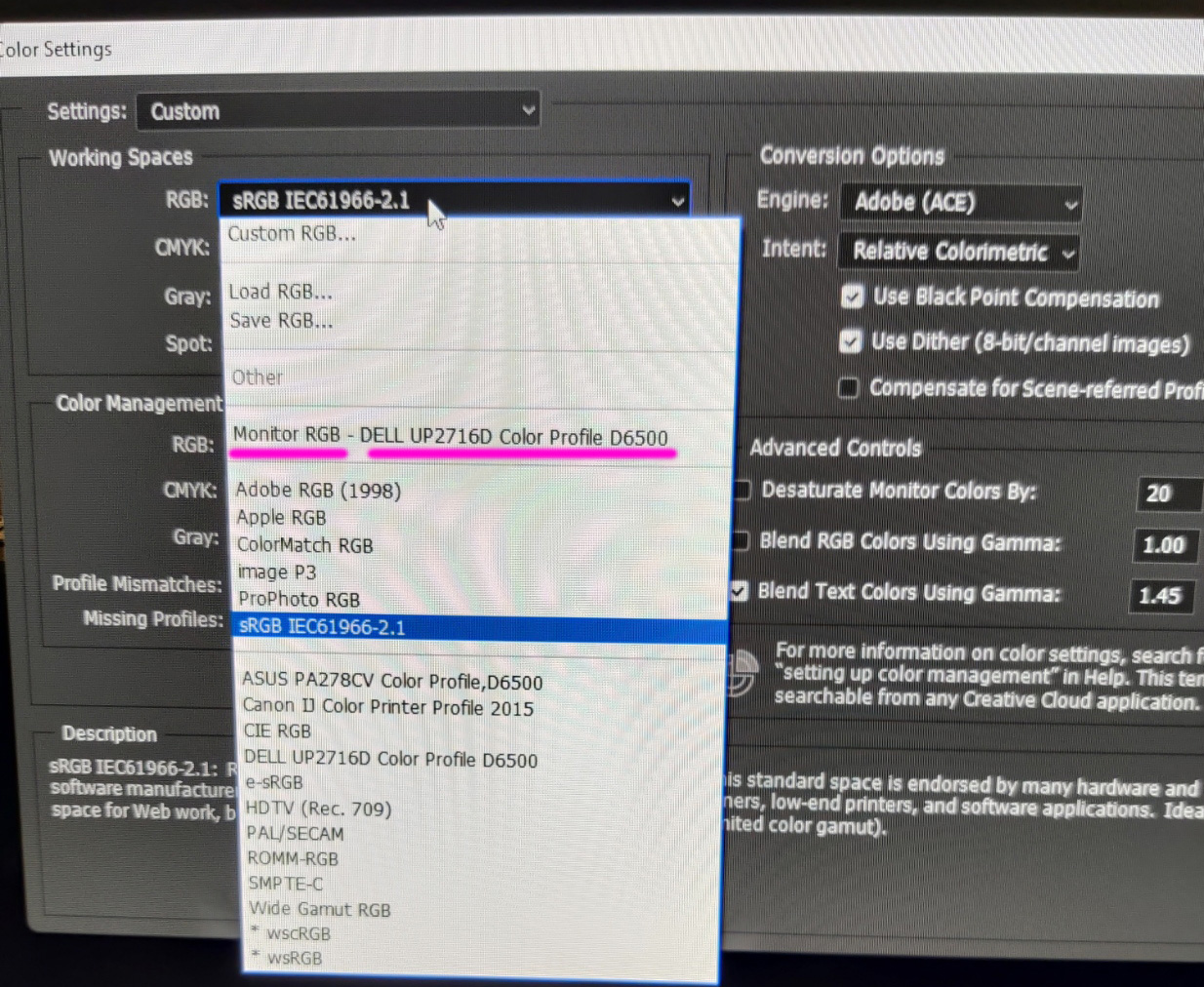Open the Engine dropdown showing Adobe (ACE)
The image size is (1204, 987).
tap(961, 203)
